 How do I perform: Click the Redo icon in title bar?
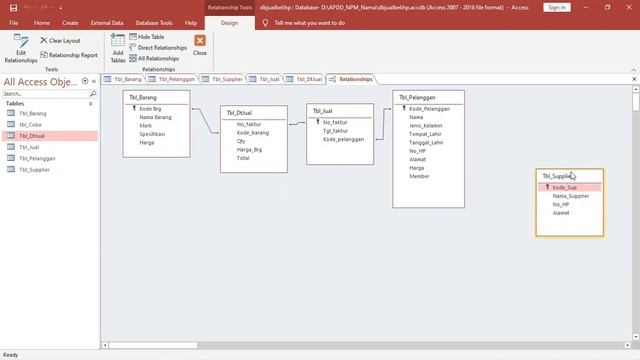[x=44, y=8]
